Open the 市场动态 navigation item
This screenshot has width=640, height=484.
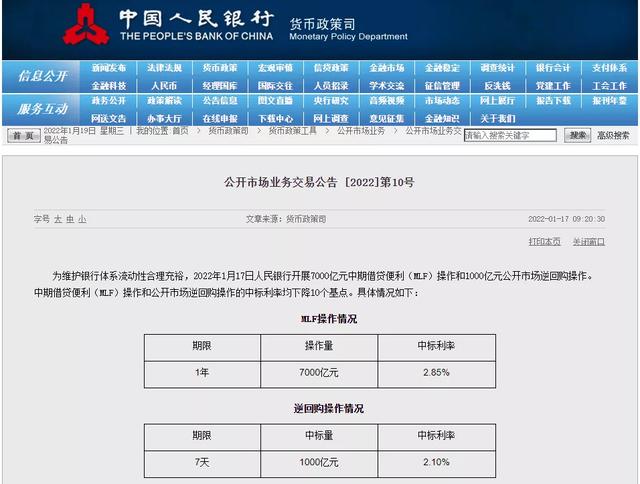pyautogui.click(x=441, y=101)
